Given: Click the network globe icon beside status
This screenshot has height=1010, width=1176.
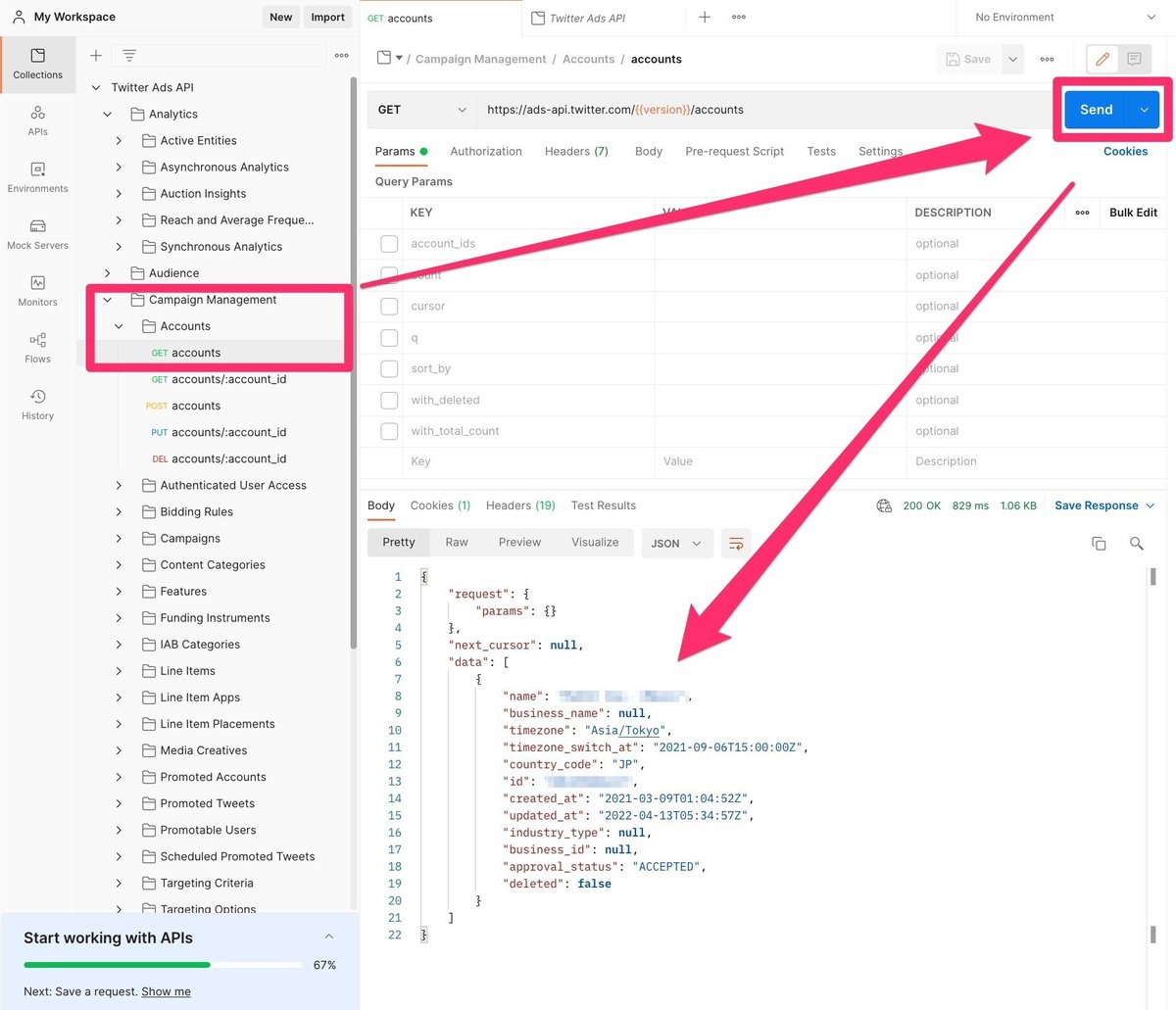Looking at the screenshot, I should (884, 505).
